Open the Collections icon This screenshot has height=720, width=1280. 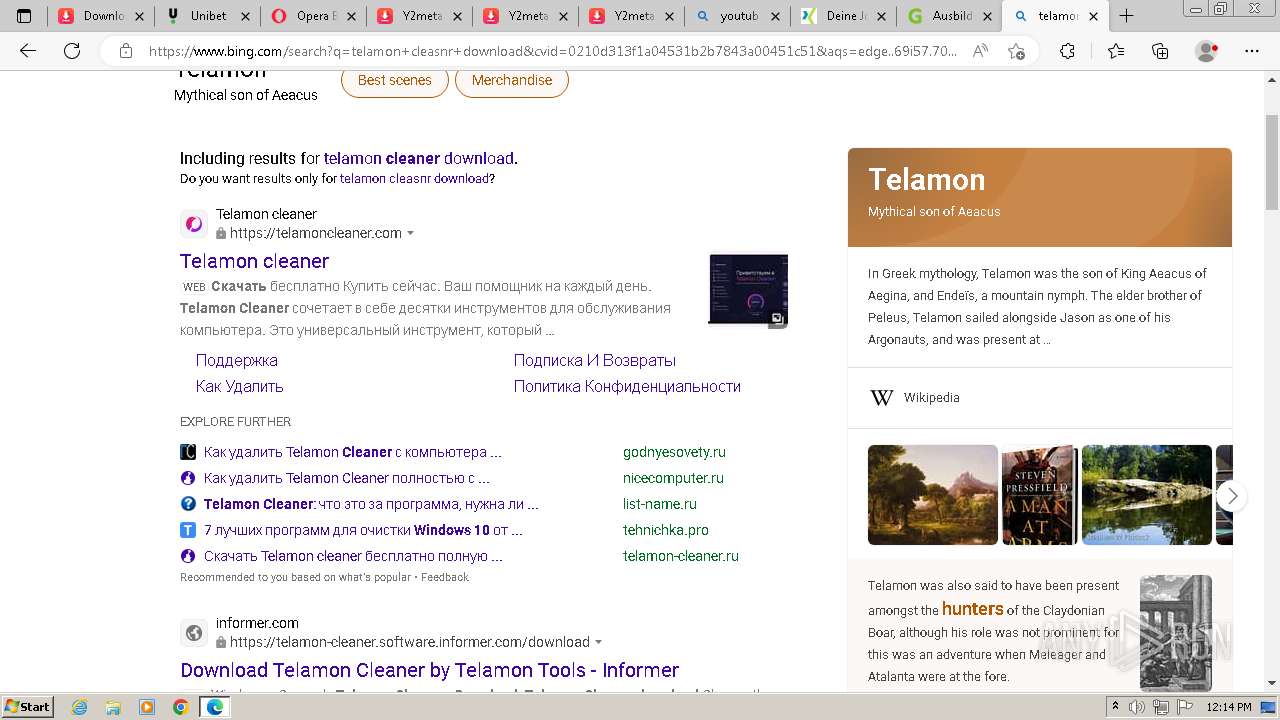(x=1160, y=51)
